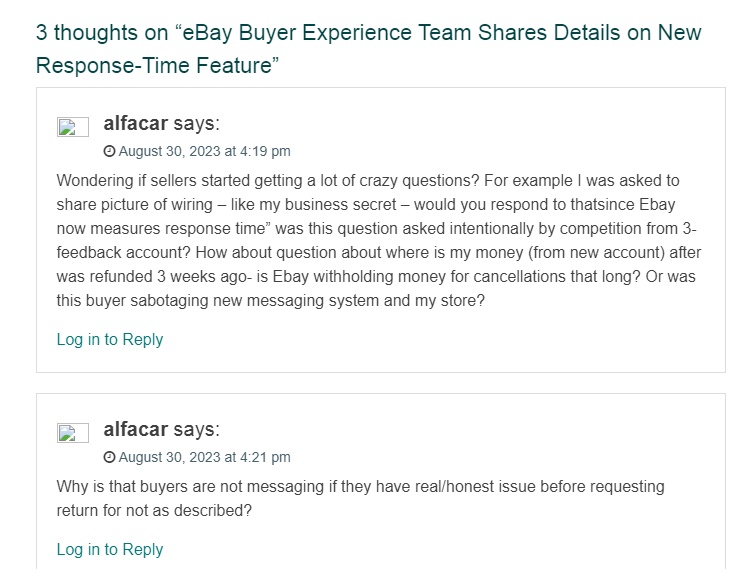This screenshot has width=754, height=569.
Task: Click the text line "return for not as described?"
Action: 154,510
